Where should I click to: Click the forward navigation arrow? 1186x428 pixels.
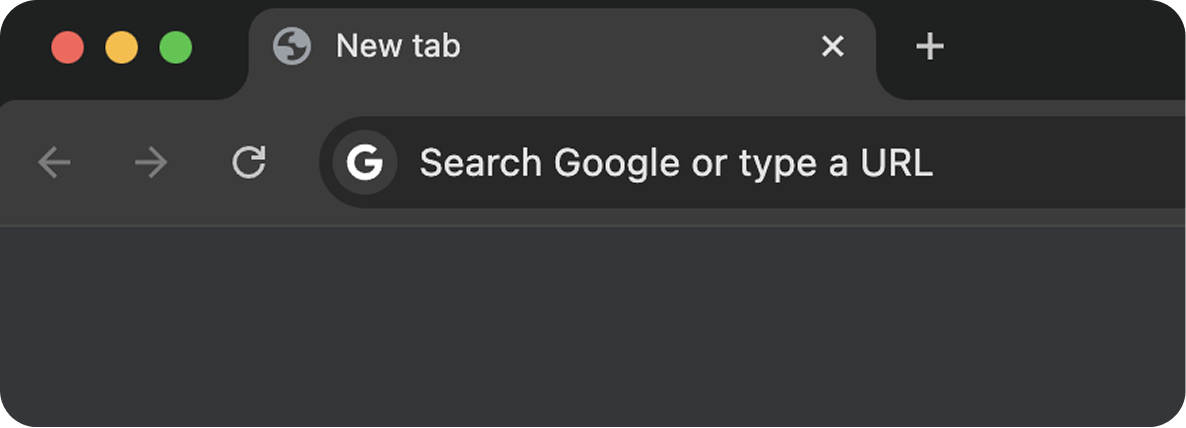coord(151,162)
